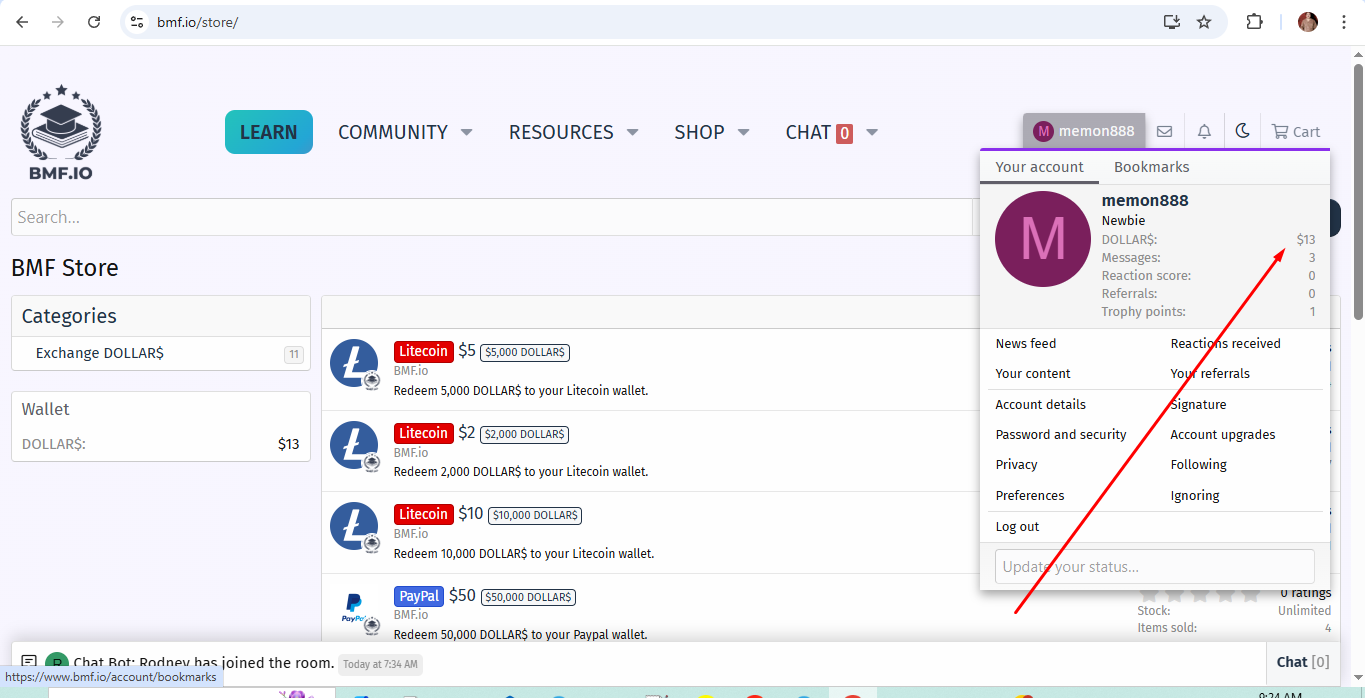Click the browser forward arrow
The width and height of the screenshot is (1365, 698).
pos(58,22)
